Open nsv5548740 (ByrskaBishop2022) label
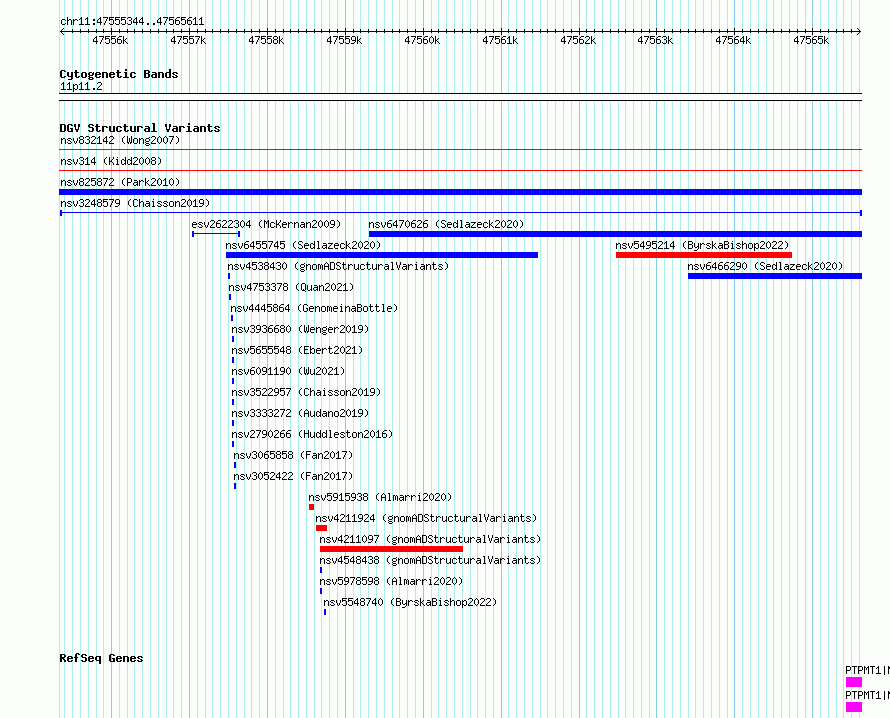The width and height of the screenshot is (890, 718). 410,602
